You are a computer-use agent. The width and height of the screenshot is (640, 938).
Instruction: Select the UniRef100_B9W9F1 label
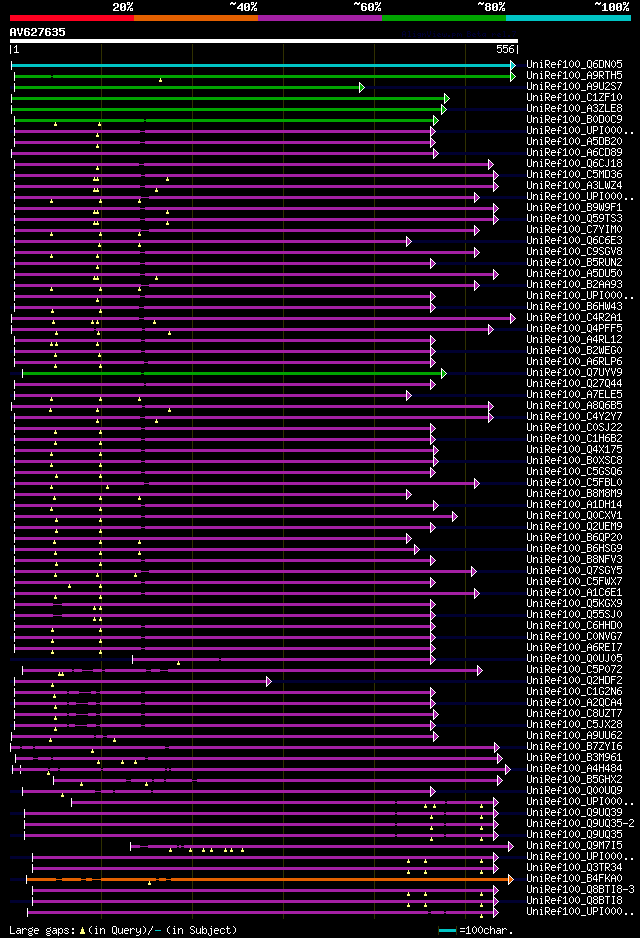[x=574, y=207]
